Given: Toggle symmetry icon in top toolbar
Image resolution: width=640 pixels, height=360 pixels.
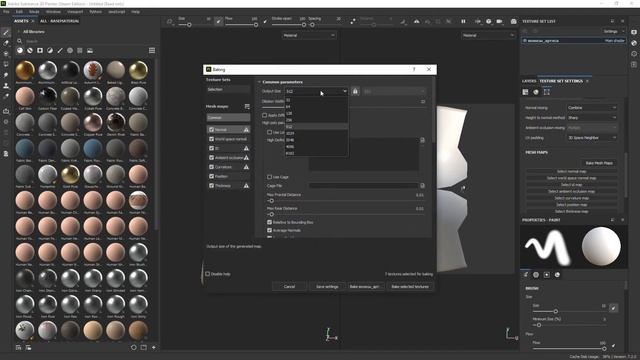Looking at the screenshot, I should 416,21.
